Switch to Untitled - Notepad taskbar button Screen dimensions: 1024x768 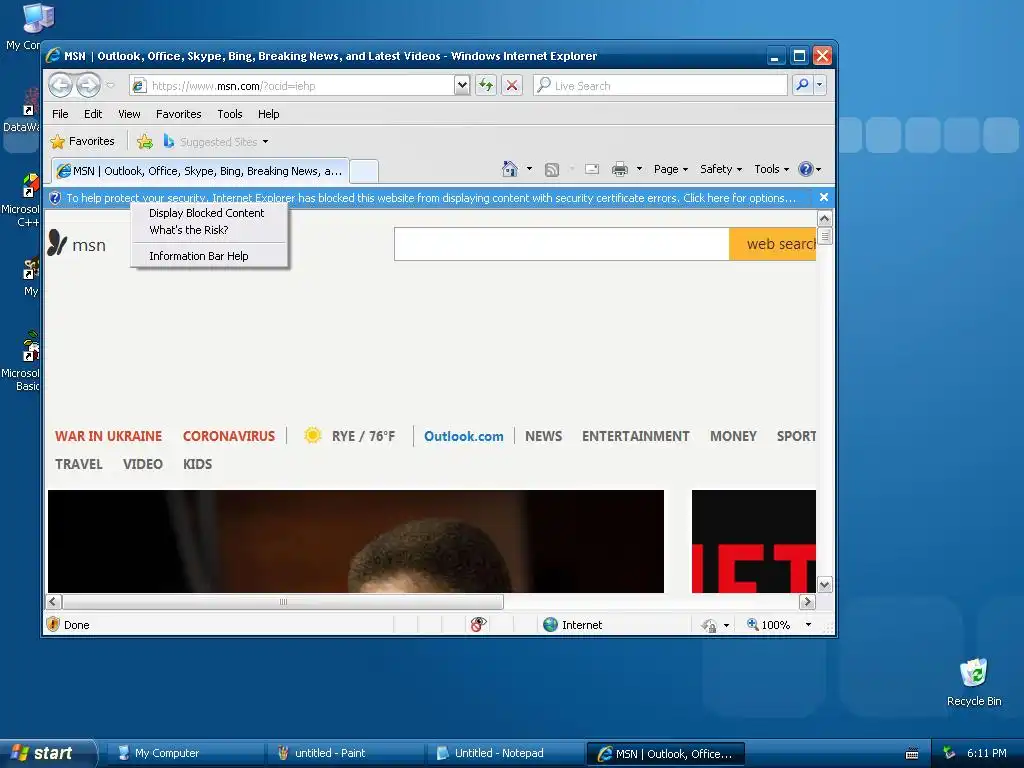click(x=505, y=753)
